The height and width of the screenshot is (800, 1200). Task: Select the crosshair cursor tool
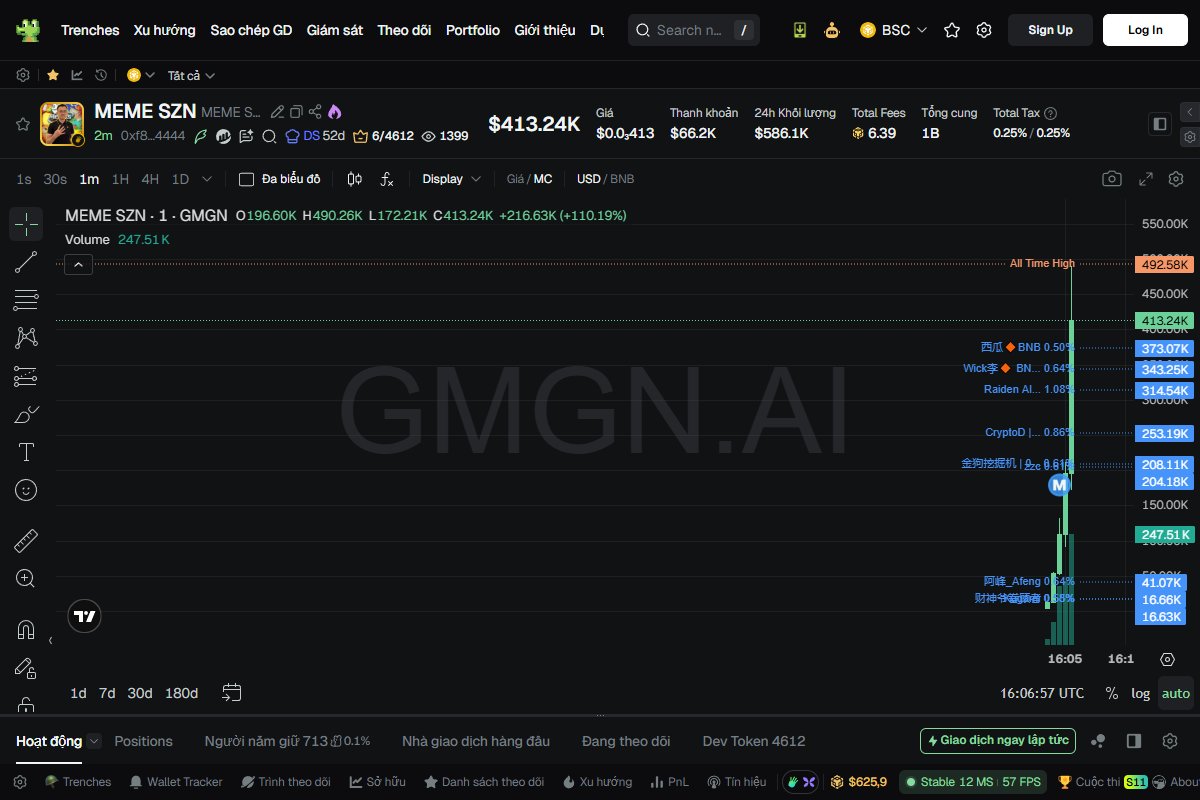pyautogui.click(x=26, y=224)
